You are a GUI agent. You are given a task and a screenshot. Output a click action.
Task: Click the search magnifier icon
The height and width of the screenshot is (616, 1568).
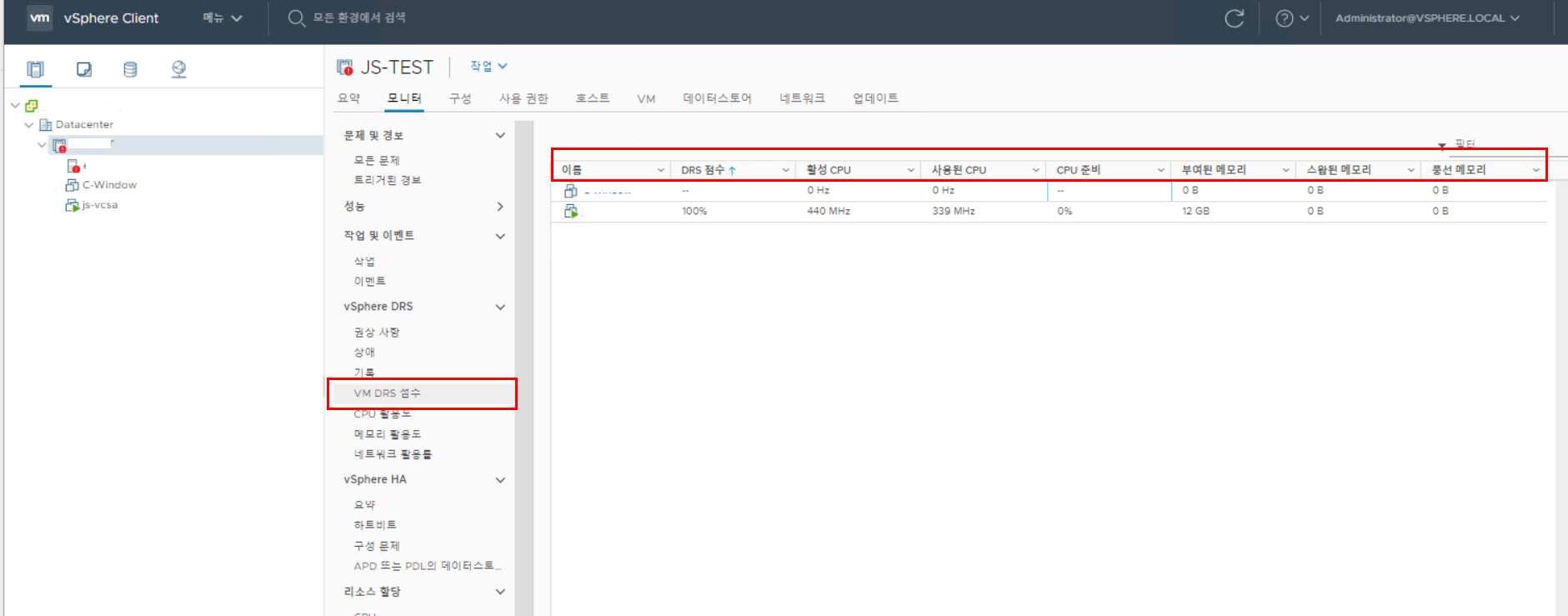(296, 18)
